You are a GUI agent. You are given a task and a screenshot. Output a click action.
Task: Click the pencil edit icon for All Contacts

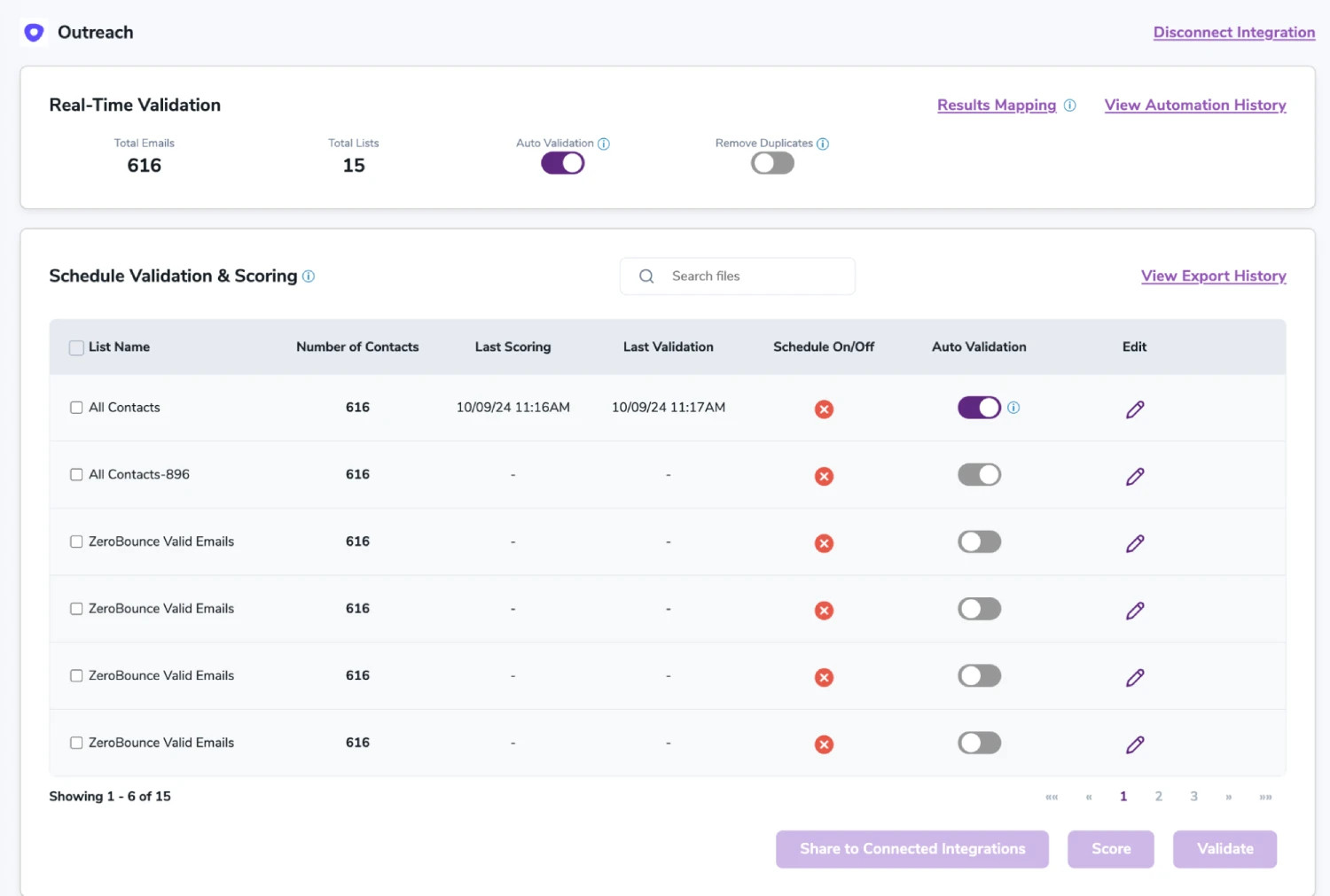click(x=1135, y=409)
